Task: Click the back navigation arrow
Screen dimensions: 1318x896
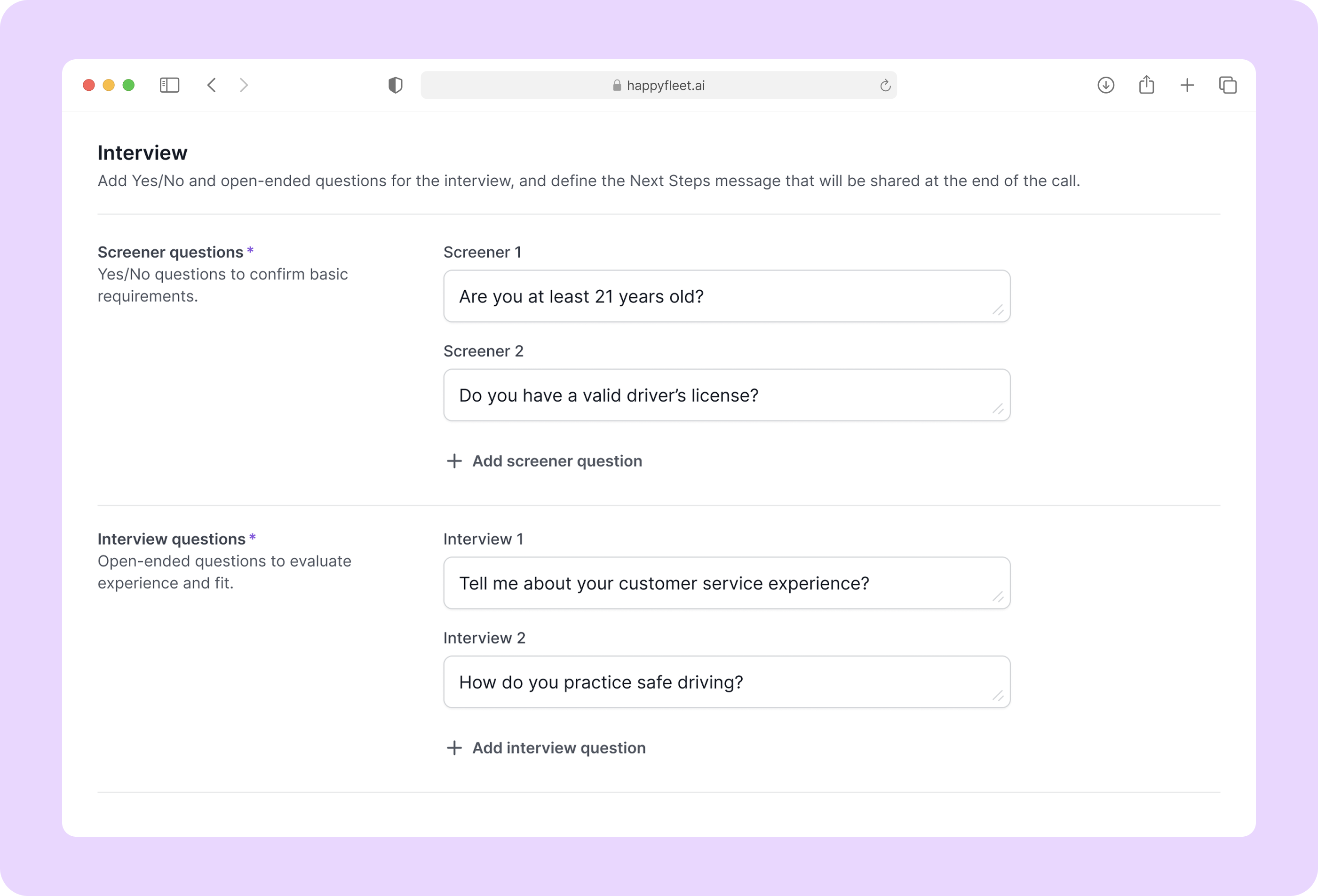Action: pos(212,85)
